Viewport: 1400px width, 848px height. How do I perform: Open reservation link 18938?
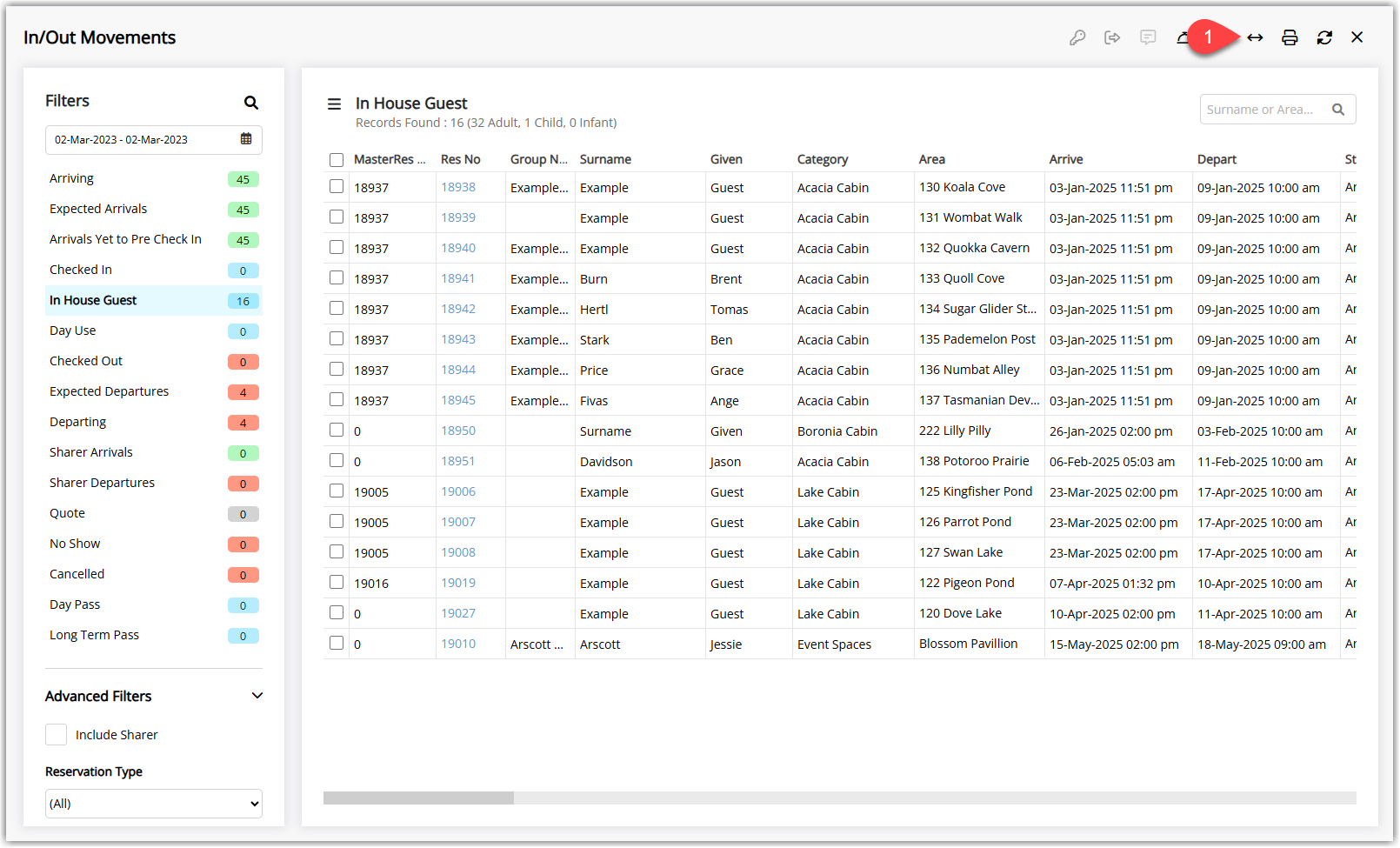[x=458, y=187]
